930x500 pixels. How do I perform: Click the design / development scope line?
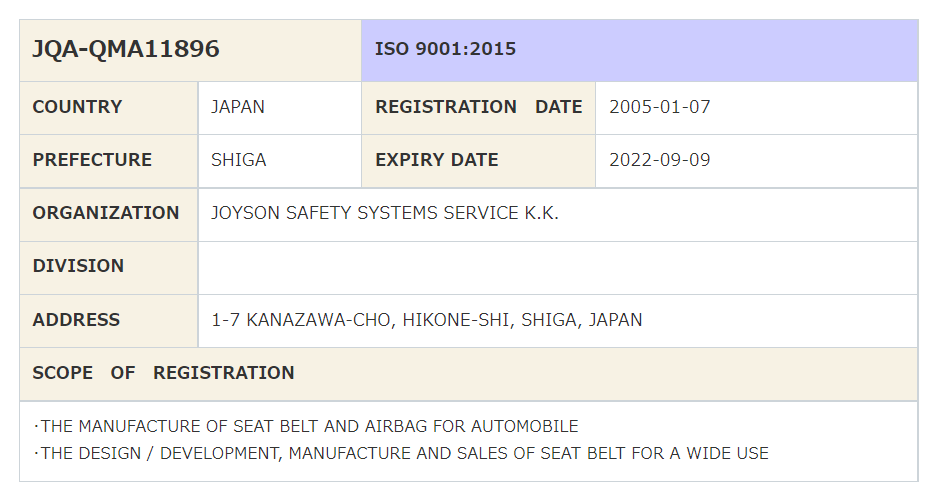(400, 453)
